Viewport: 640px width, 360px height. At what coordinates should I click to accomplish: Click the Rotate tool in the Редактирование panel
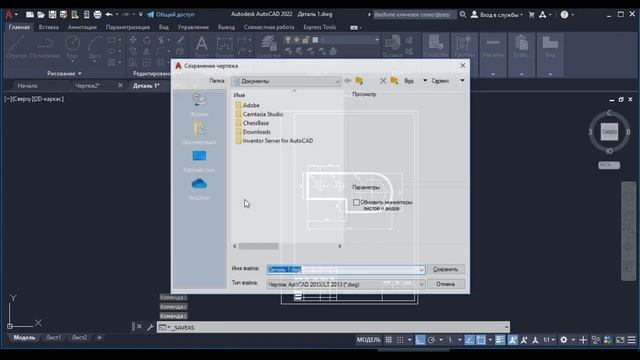click(x=147, y=40)
